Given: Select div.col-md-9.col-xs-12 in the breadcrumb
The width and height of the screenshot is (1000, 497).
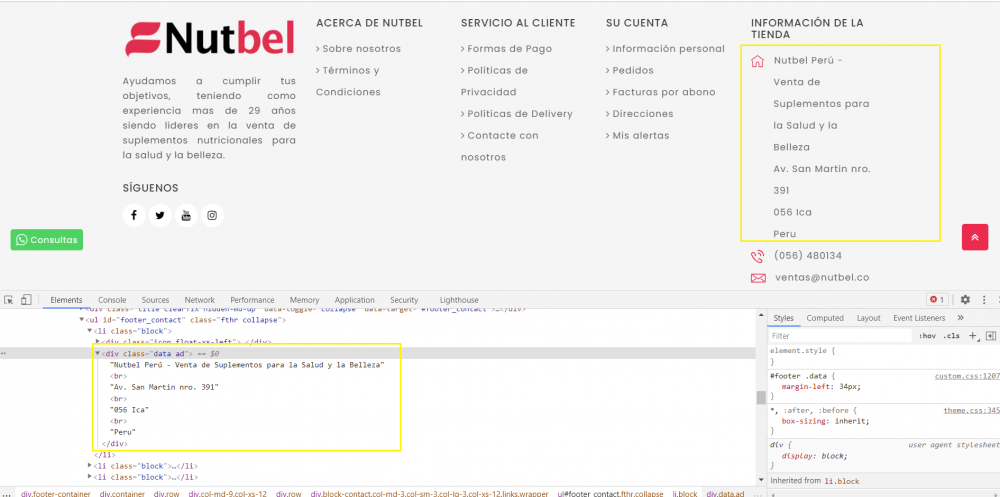Looking at the screenshot, I should (x=228, y=494).
